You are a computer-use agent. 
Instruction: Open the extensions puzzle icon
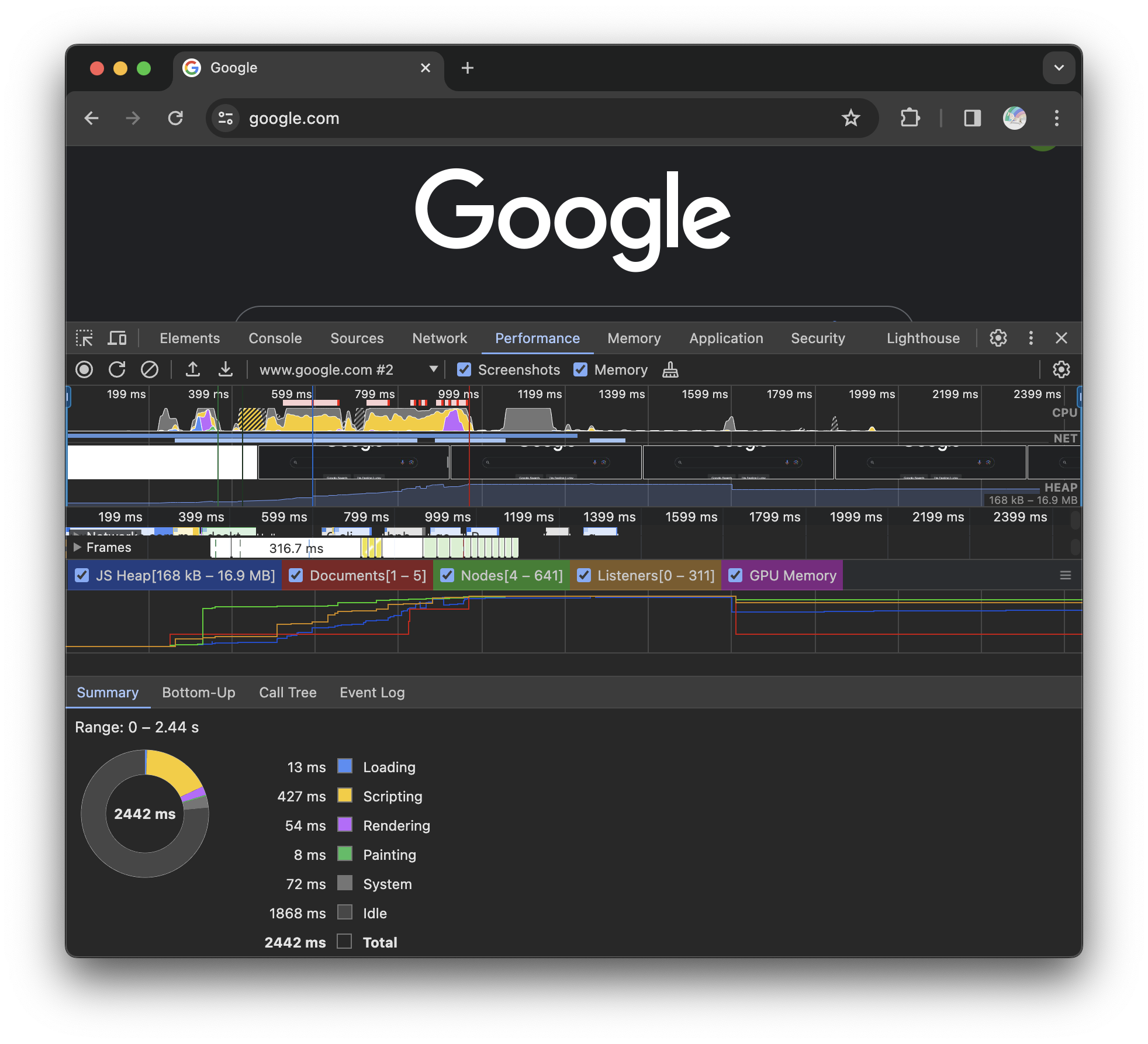[x=910, y=118]
